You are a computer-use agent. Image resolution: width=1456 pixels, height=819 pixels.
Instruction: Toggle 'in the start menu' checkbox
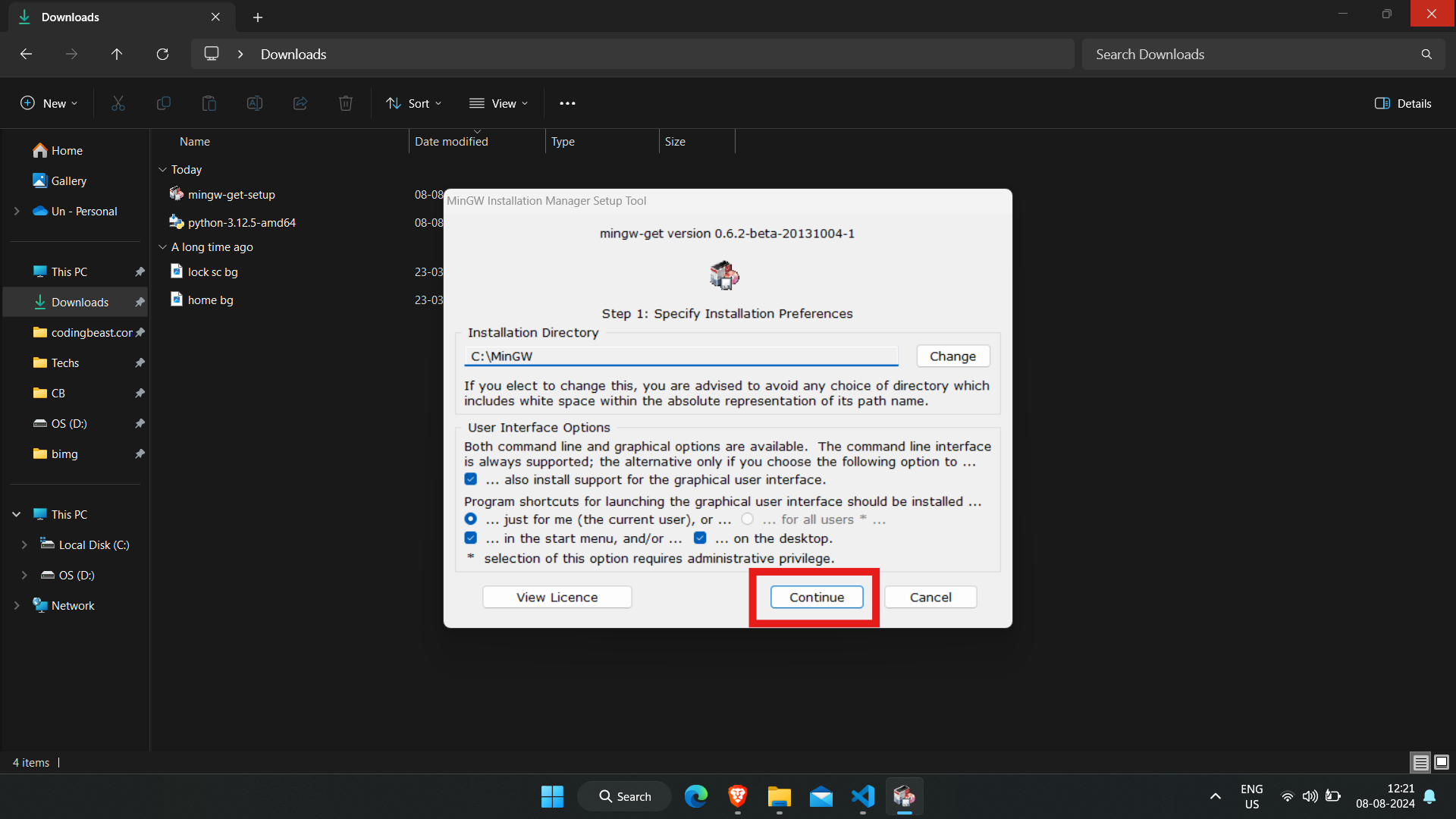tap(471, 538)
